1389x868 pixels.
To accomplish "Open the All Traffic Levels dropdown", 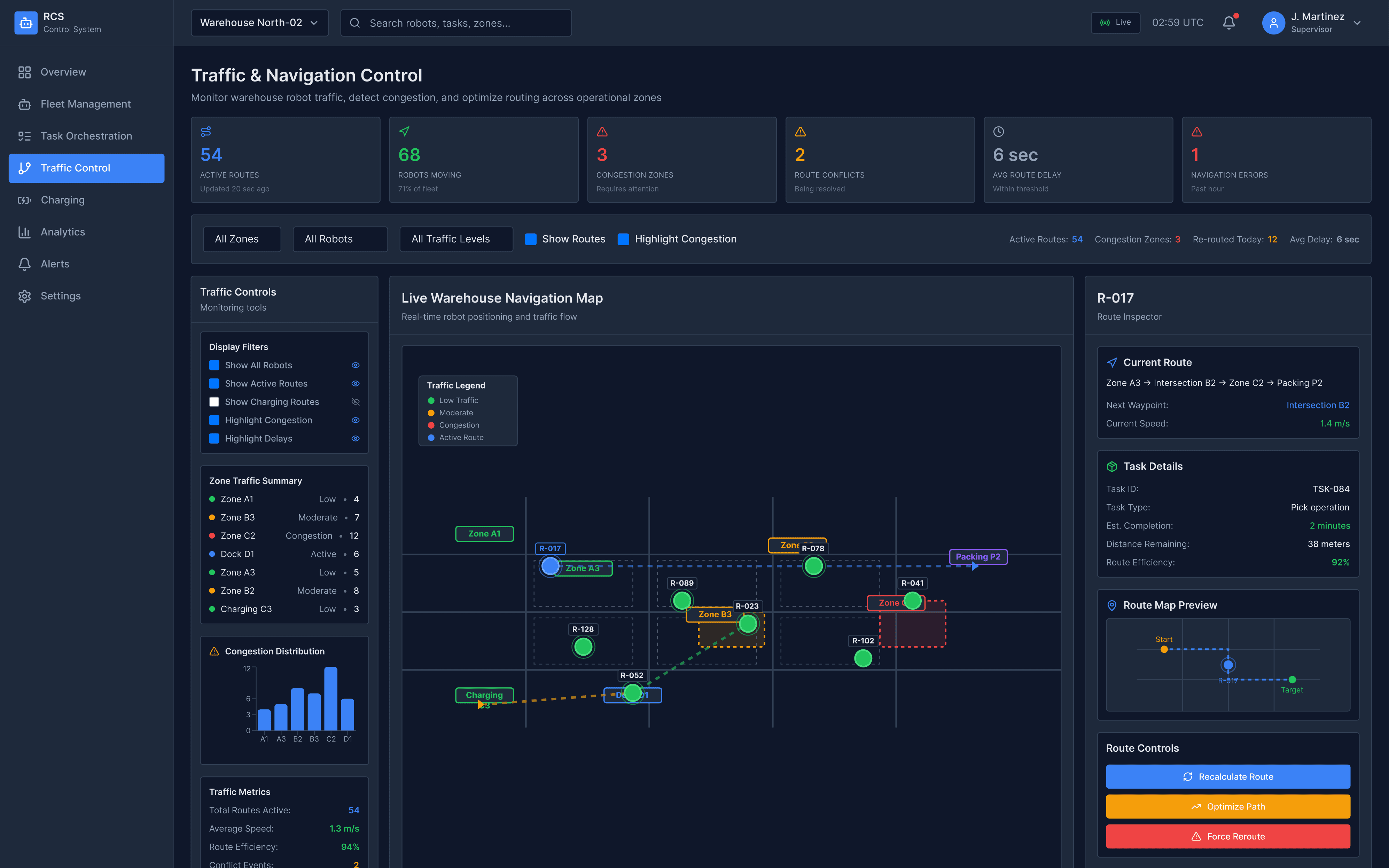I will [x=456, y=239].
